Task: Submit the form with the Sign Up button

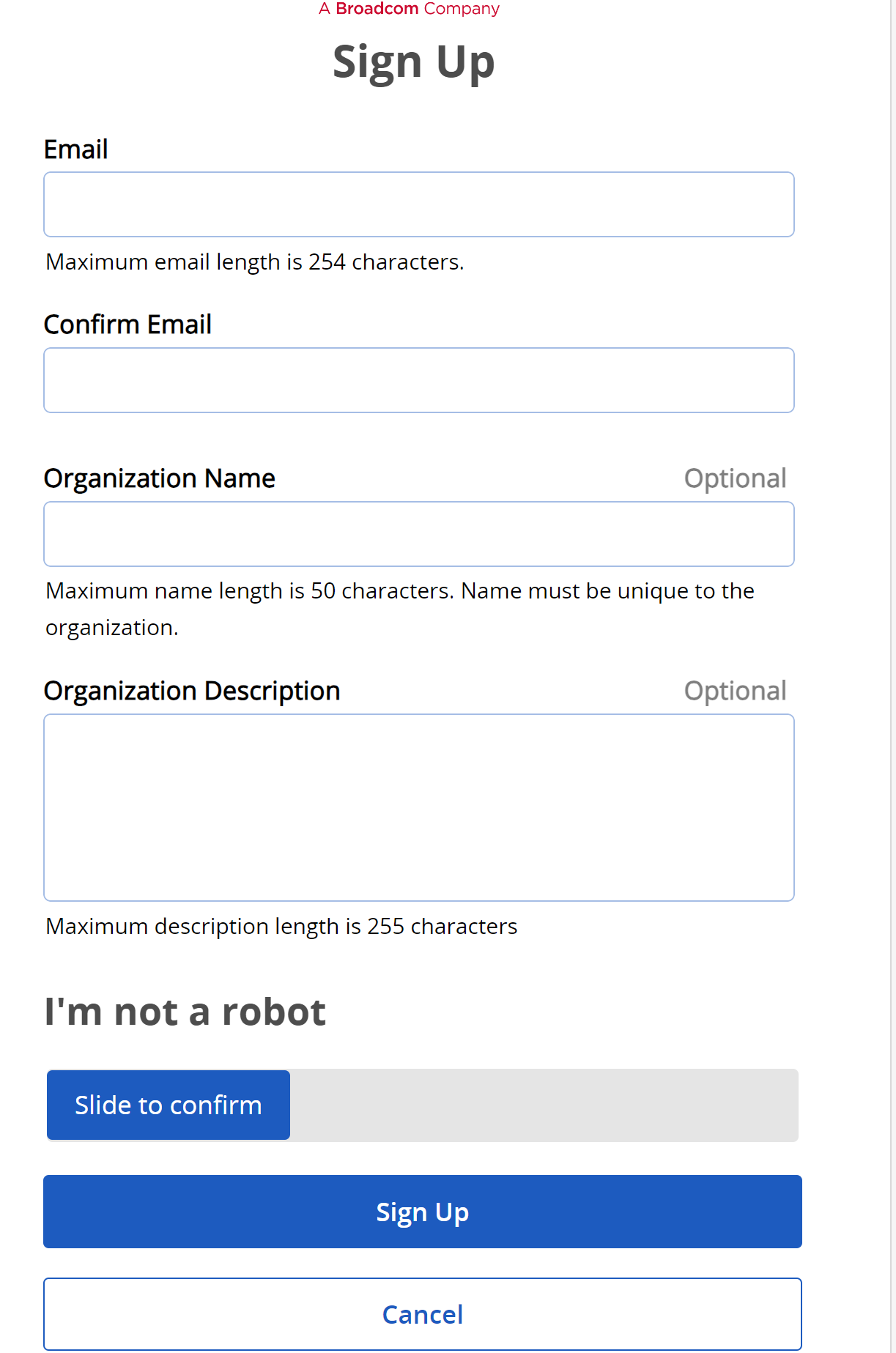Action: pos(422,1212)
